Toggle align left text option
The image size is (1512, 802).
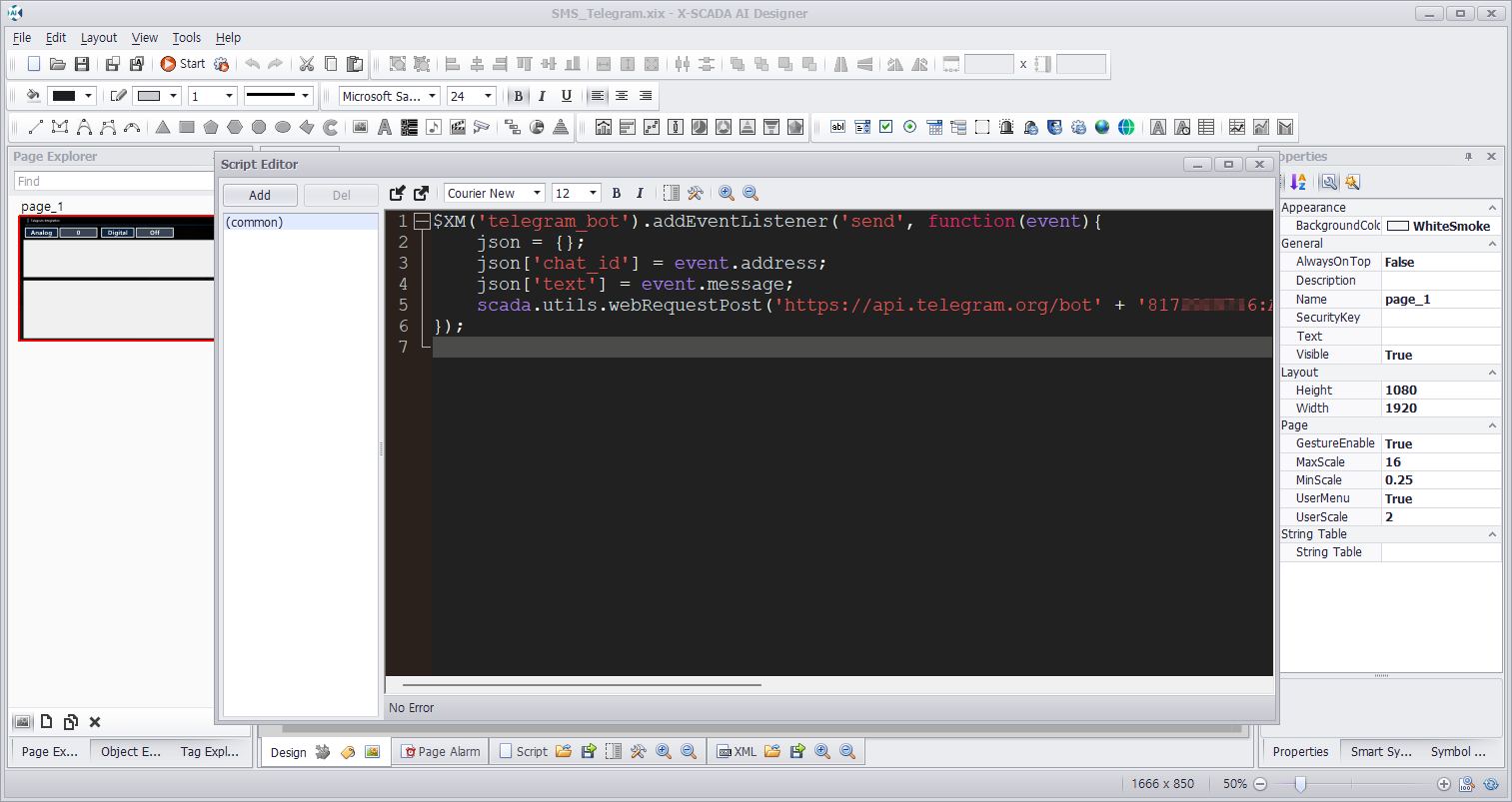[598, 96]
